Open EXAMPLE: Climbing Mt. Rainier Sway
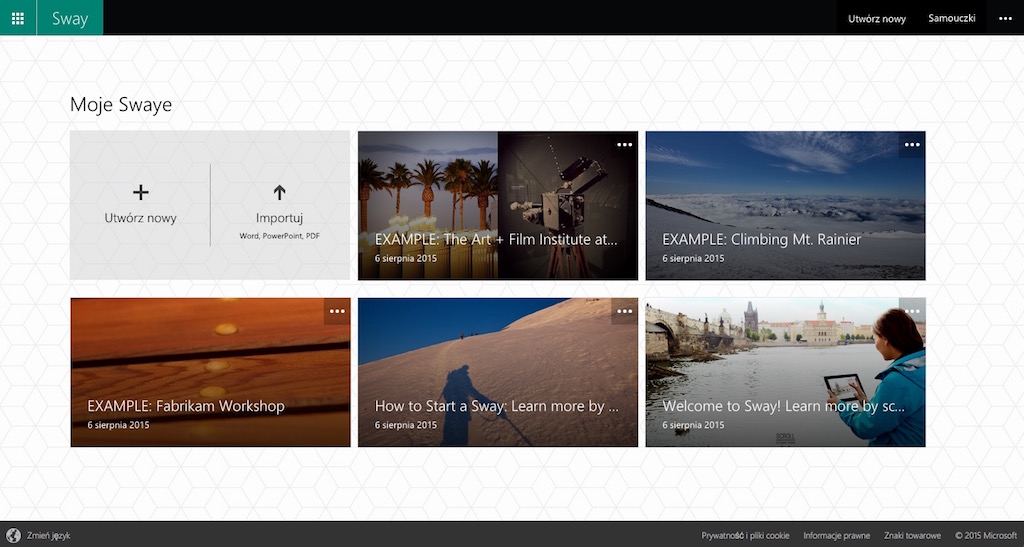 tap(786, 206)
